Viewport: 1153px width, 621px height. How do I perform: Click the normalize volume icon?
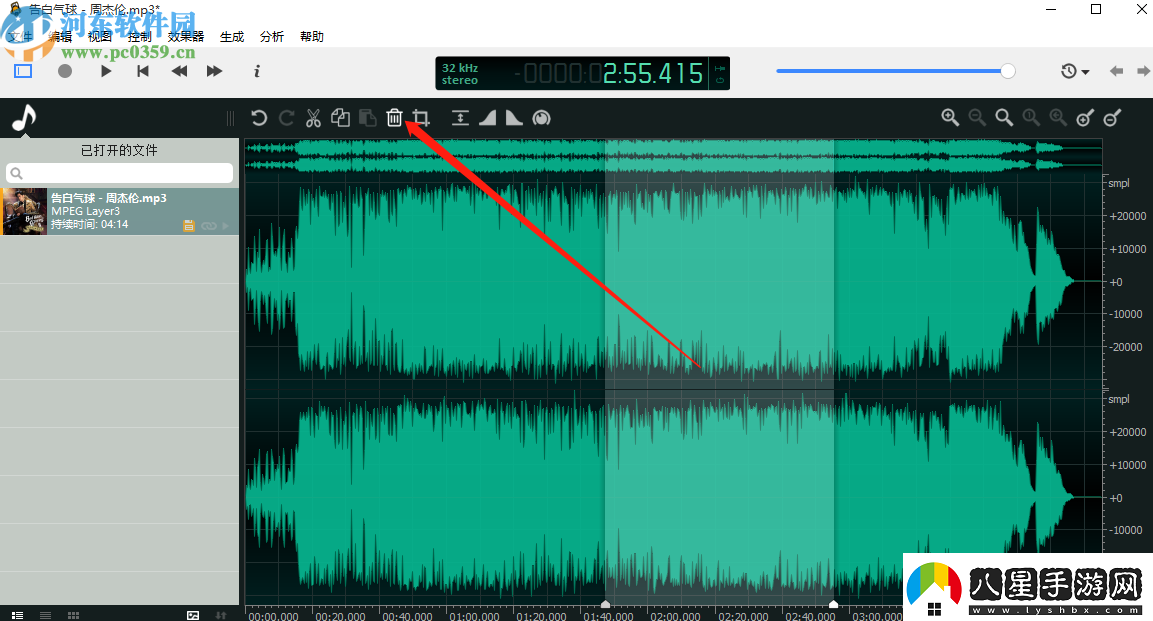[460, 118]
